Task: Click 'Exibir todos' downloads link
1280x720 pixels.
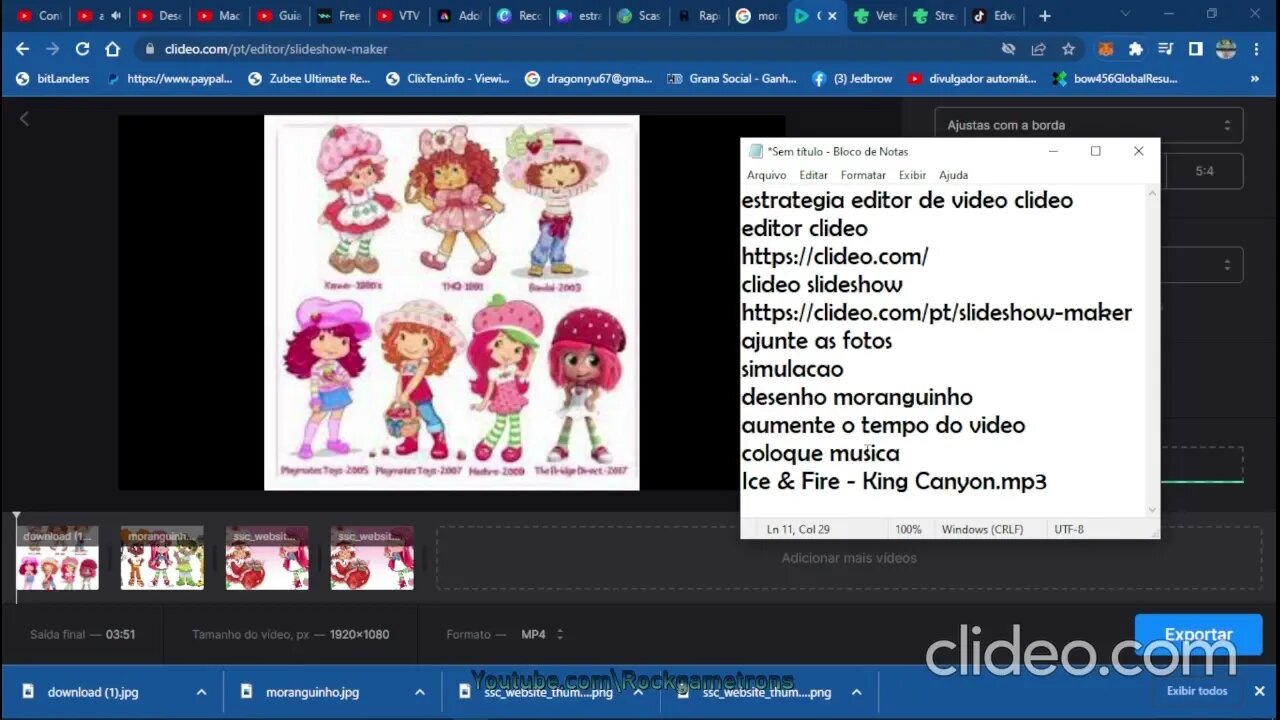Action: point(1197,691)
